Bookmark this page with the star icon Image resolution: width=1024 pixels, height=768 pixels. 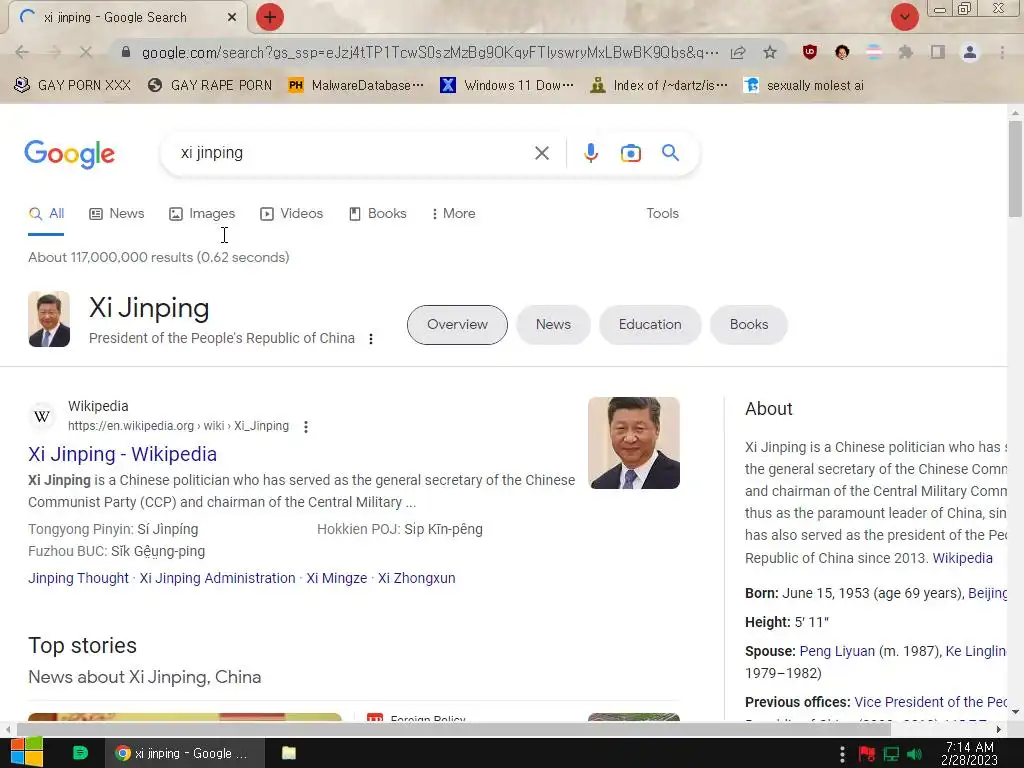pyautogui.click(x=770, y=52)
